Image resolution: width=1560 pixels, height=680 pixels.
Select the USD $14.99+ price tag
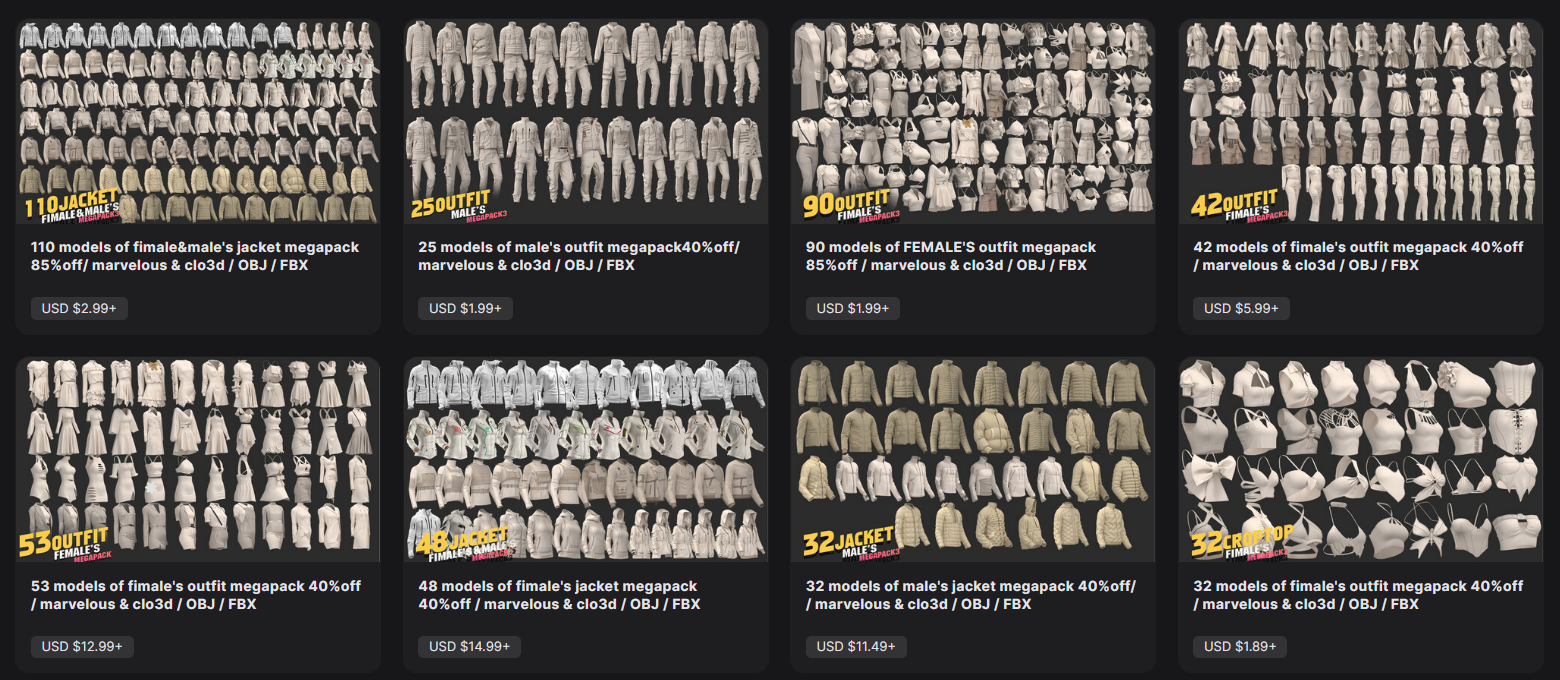pos(469,647)
